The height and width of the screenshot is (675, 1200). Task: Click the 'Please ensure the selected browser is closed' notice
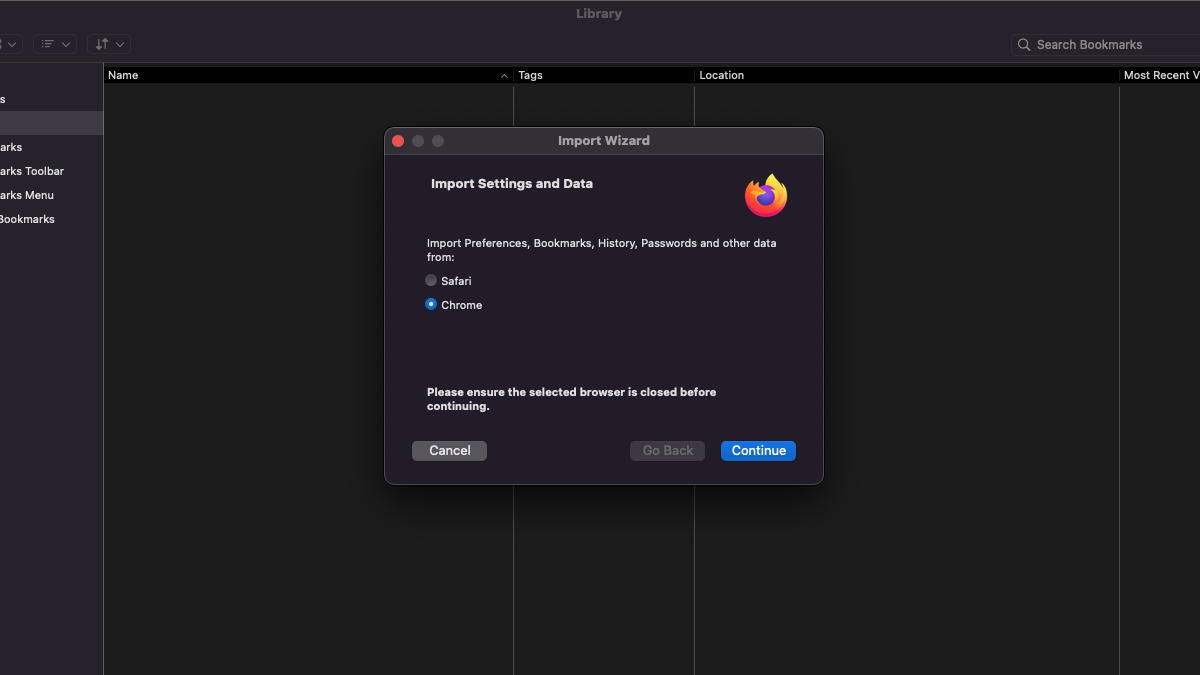pyautogui.click(x=572, y=399)
